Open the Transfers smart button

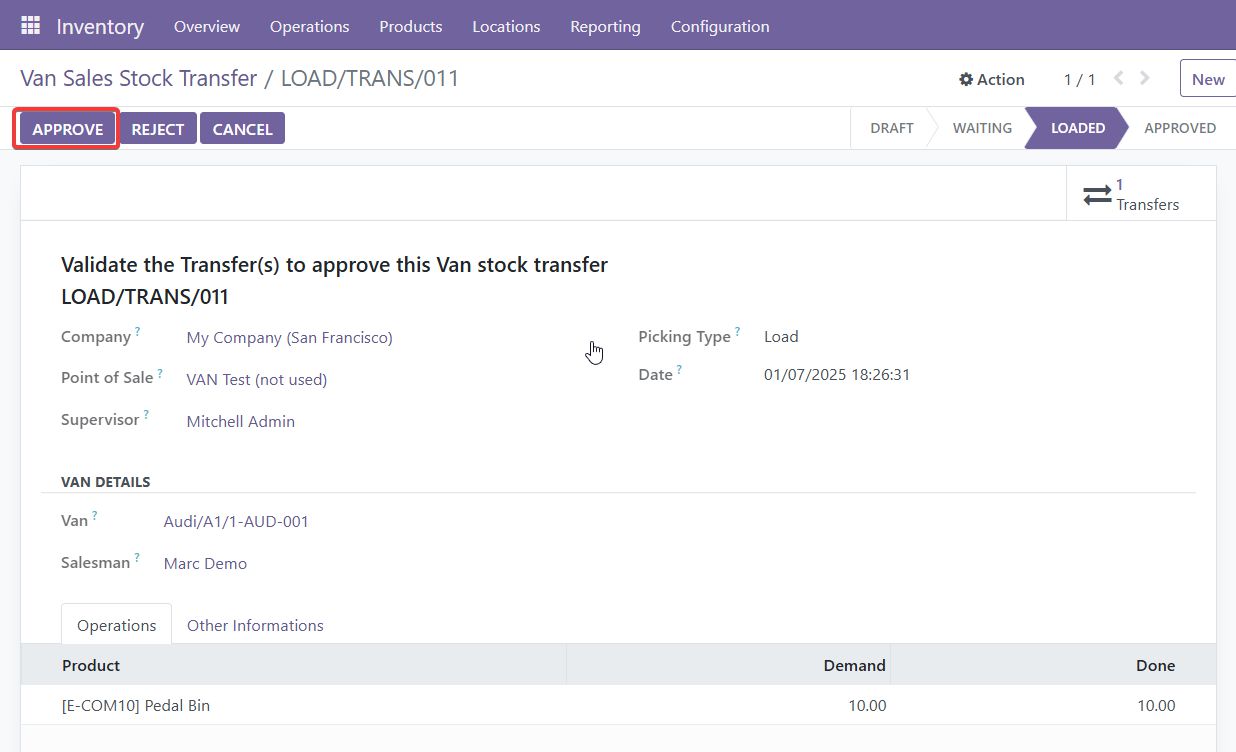point(1132,195)
